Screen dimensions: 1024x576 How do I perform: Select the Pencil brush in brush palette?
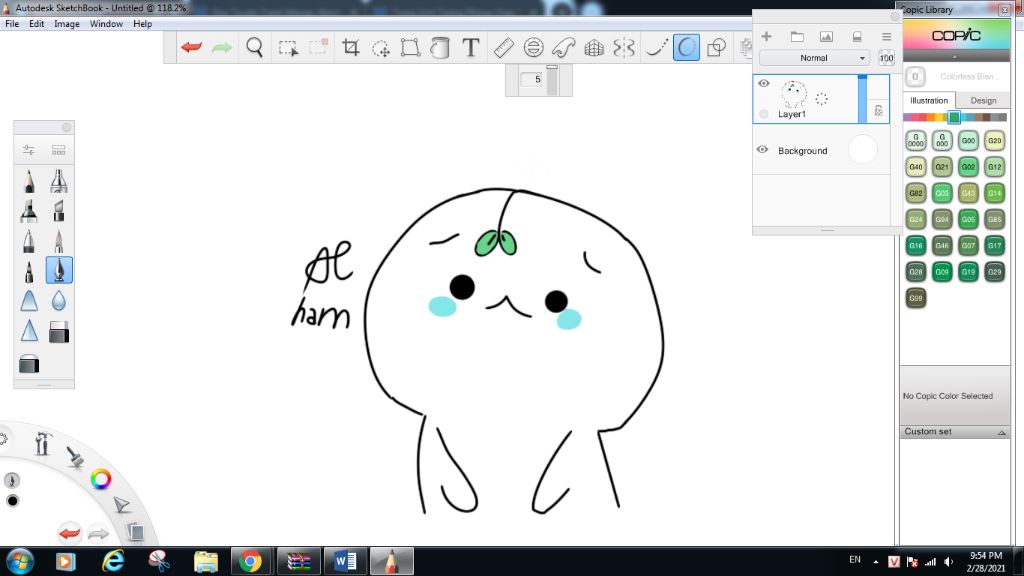(x=29, y=181)
